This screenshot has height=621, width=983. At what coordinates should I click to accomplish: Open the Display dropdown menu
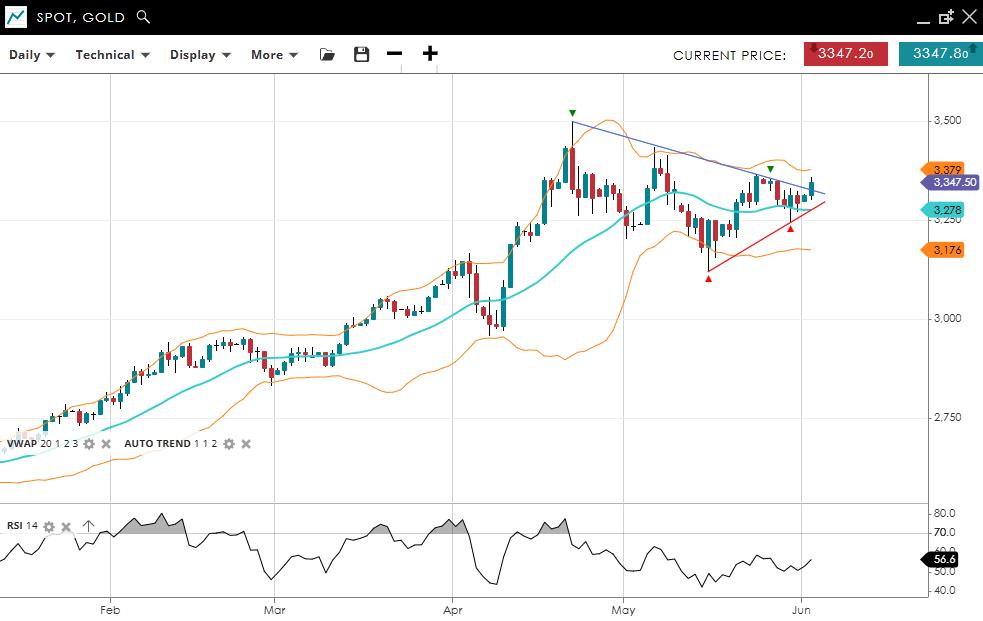click(200, 55)
